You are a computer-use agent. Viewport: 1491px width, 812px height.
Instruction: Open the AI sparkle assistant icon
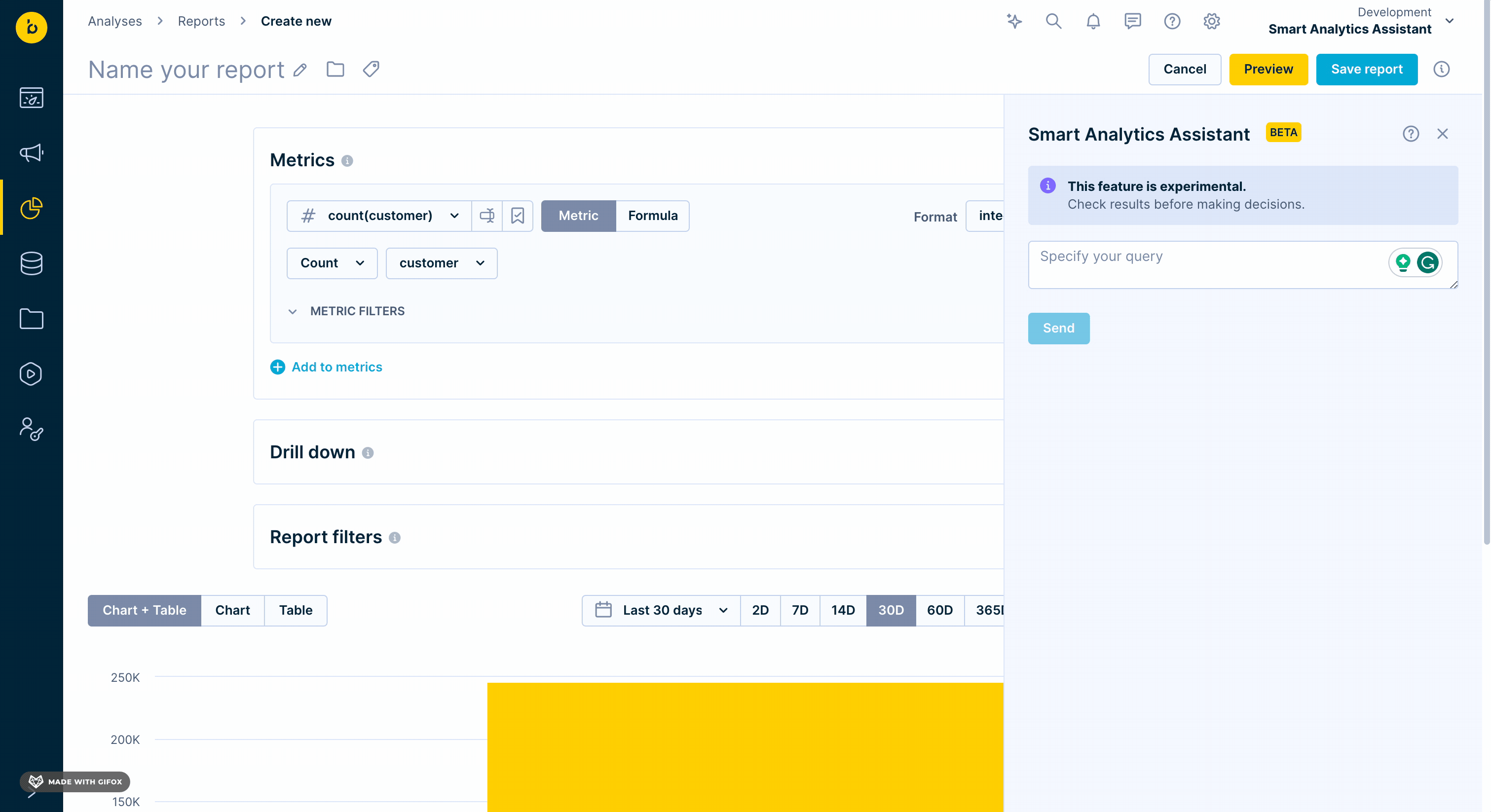[1014, 21]
